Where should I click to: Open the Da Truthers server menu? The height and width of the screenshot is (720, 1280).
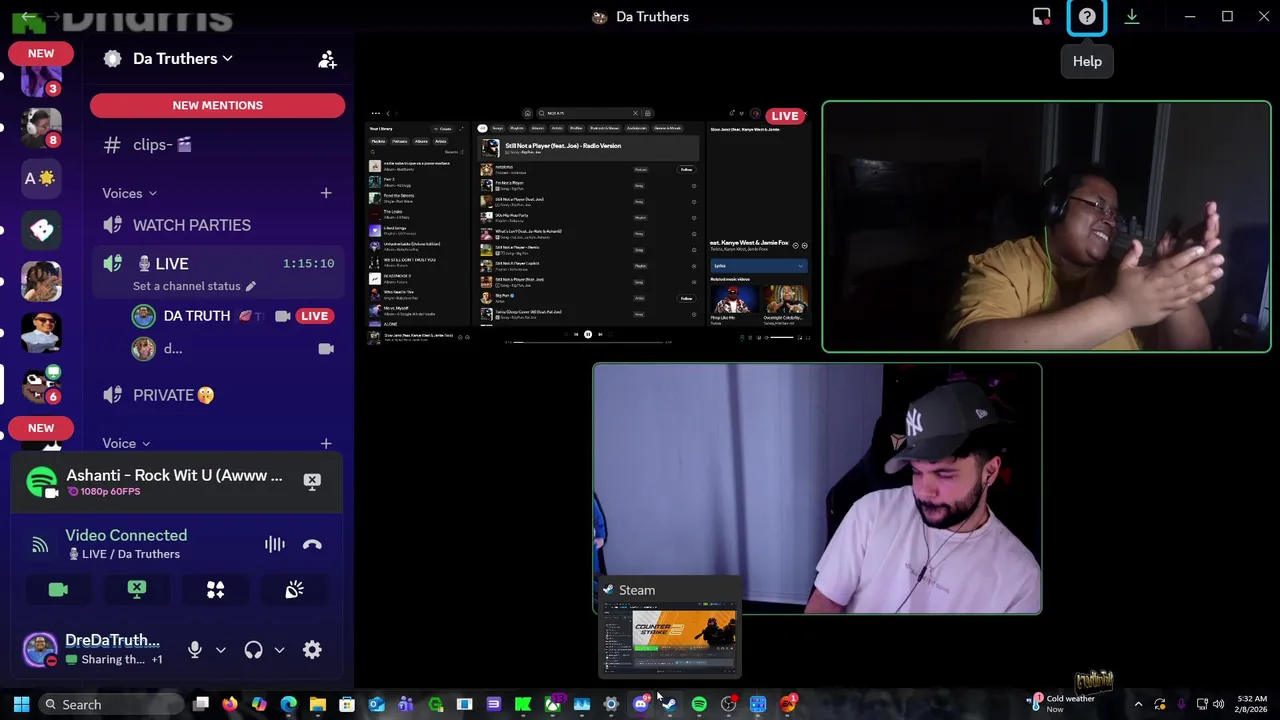tap(182, 59)
